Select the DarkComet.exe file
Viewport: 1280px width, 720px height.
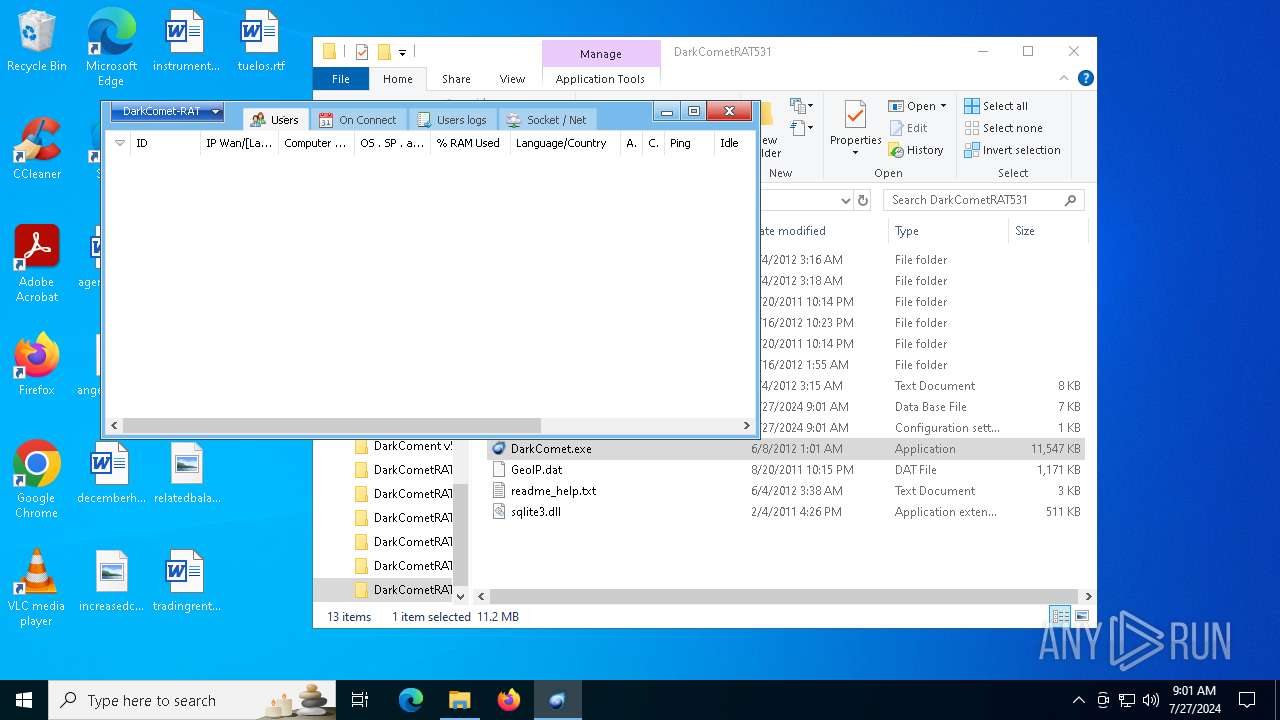[x=785, y=449]
